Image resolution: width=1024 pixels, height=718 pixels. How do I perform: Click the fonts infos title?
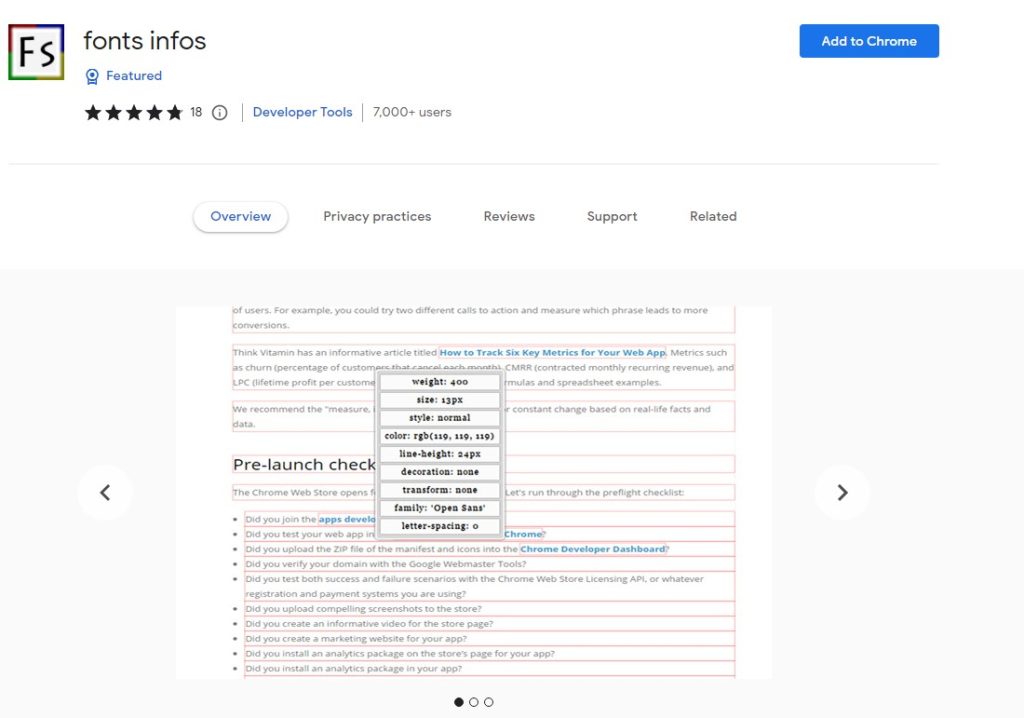[x=144, y=41]
